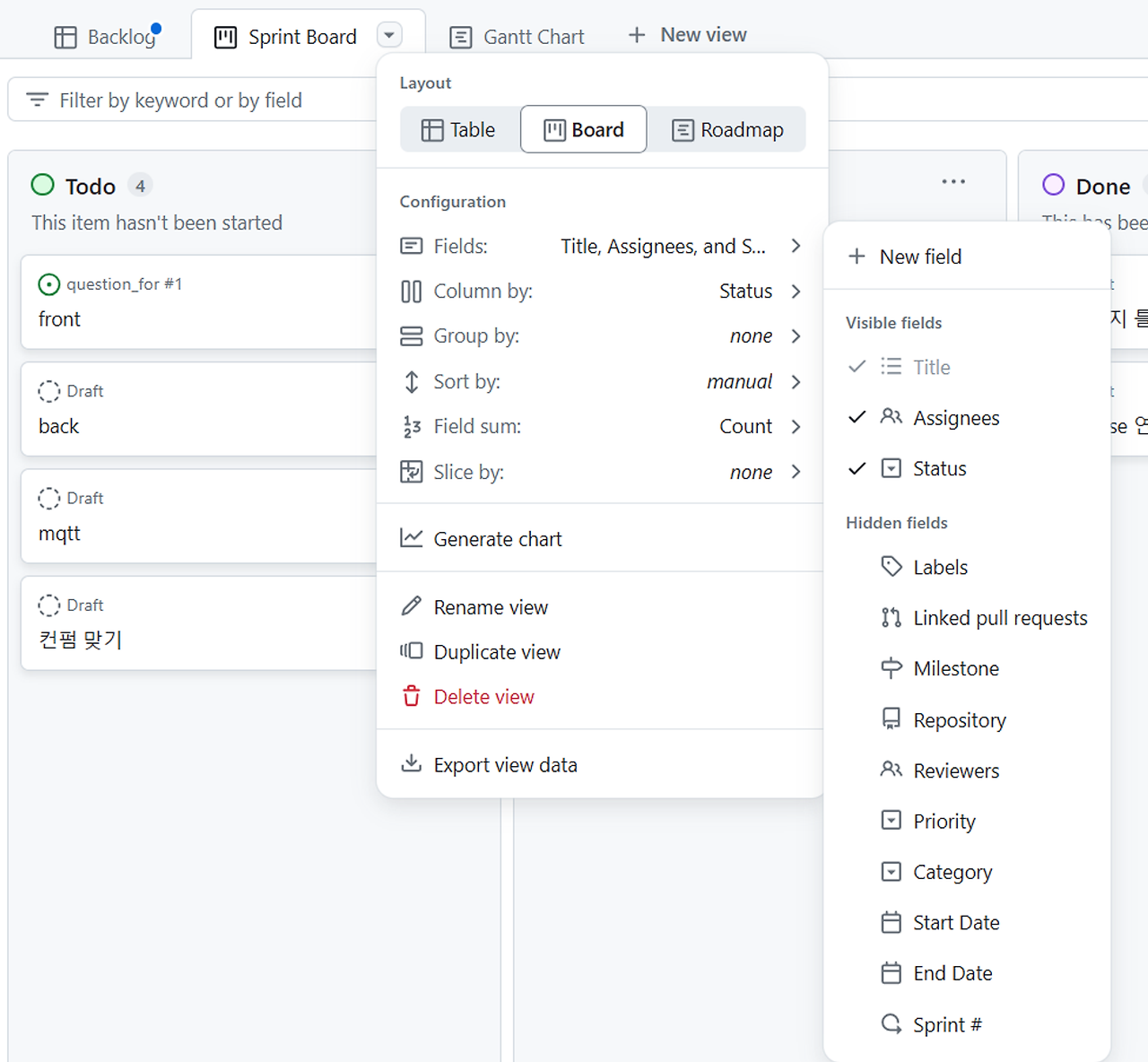Uncheck the Status visible field

967,468
